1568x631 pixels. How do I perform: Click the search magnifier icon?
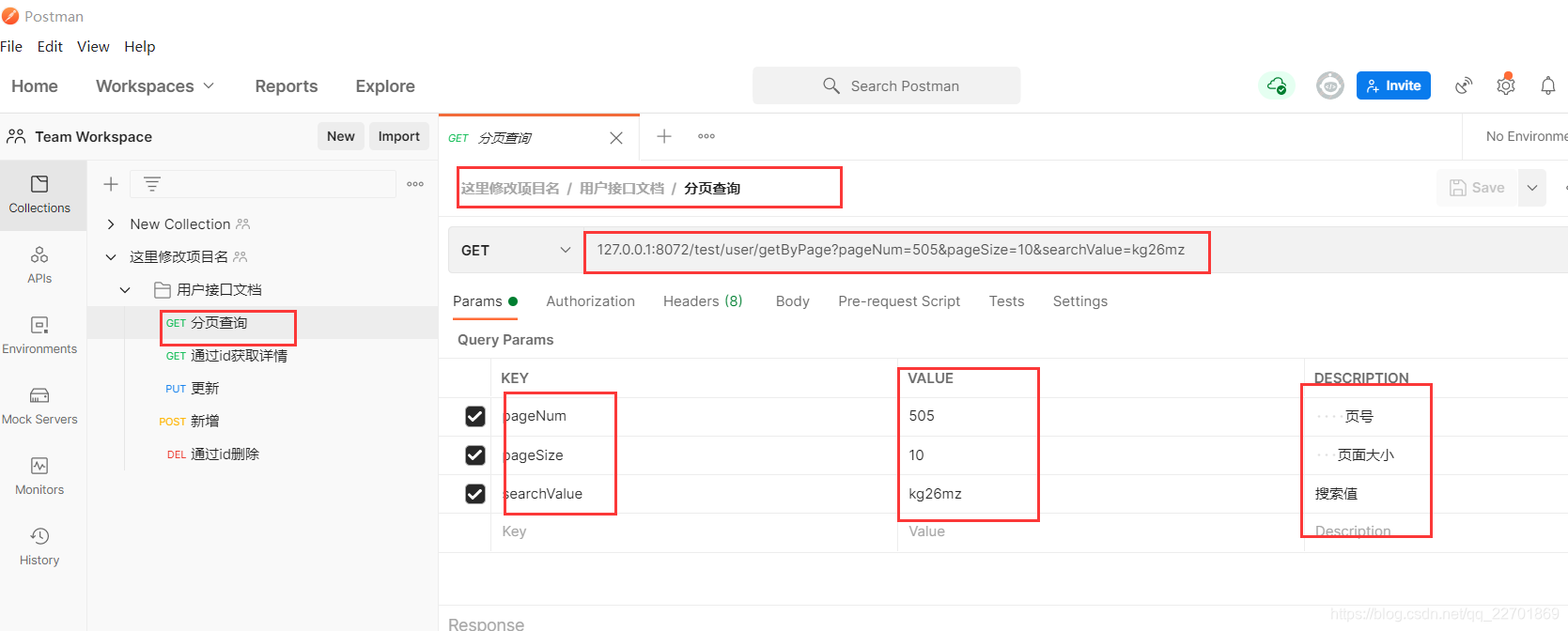[x=831, y=85]
